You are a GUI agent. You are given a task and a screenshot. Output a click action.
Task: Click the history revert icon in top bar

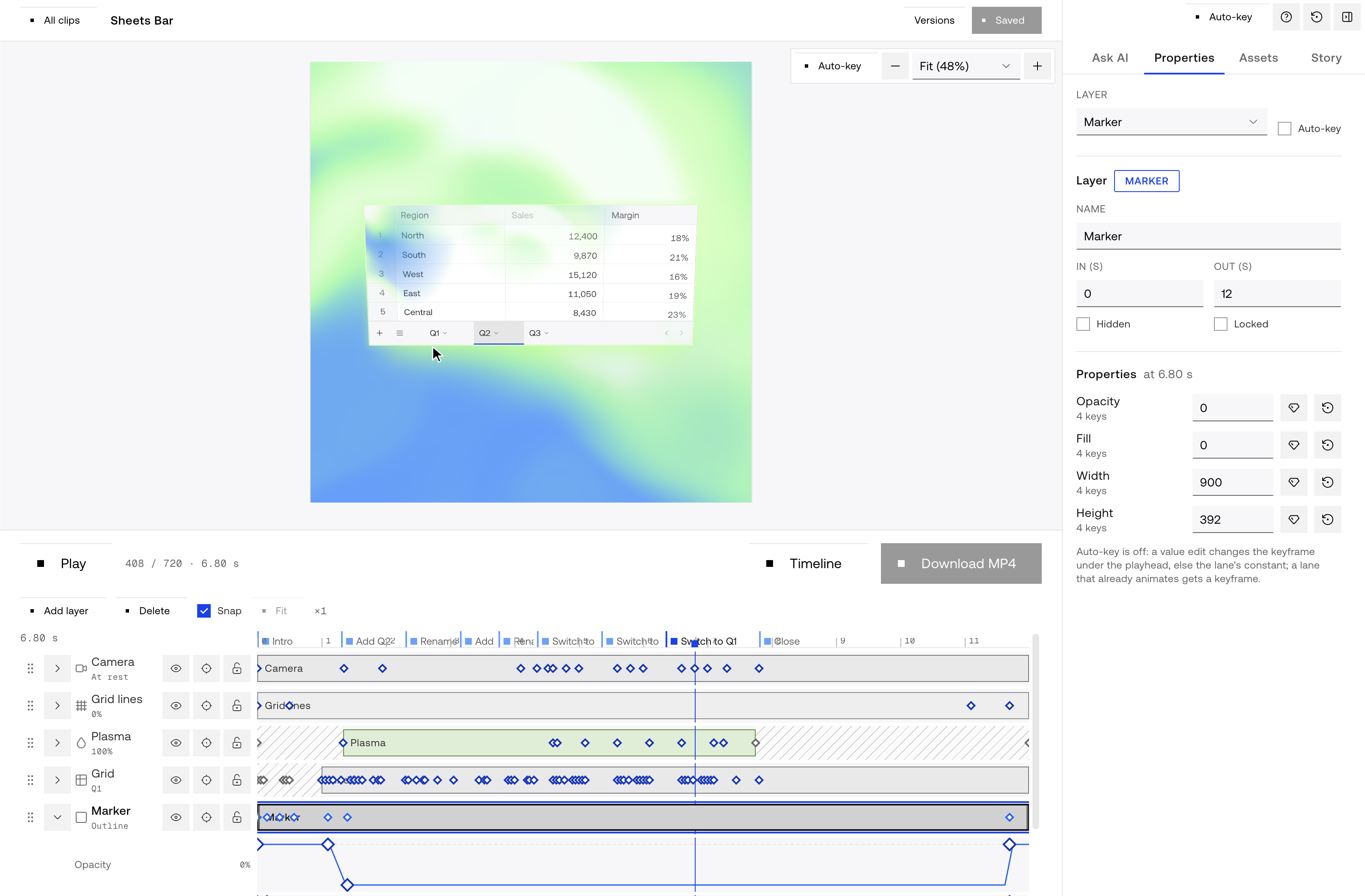point(1316,17)
